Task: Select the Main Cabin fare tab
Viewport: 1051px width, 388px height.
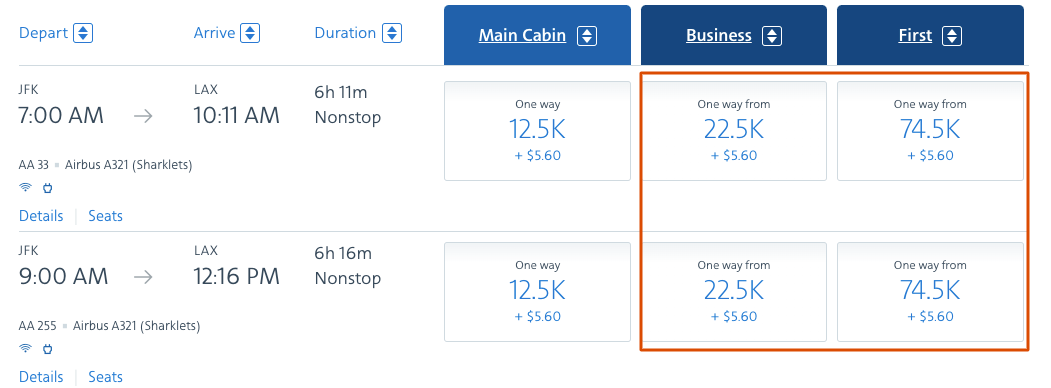Action: coord(538,36)
